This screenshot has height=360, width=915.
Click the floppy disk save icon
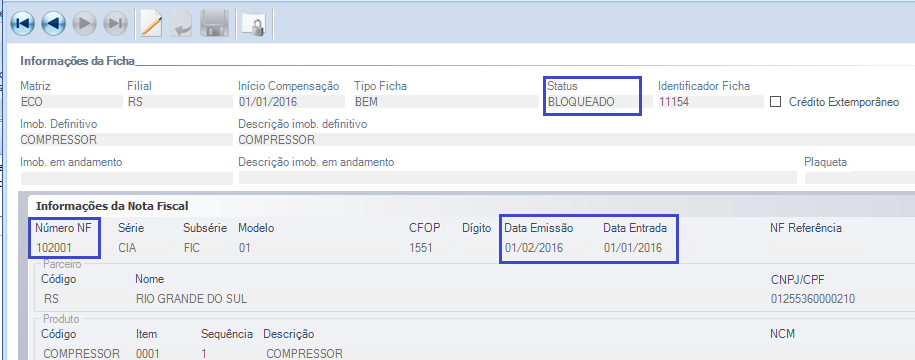pyautogui.click(x=214, y=24)
